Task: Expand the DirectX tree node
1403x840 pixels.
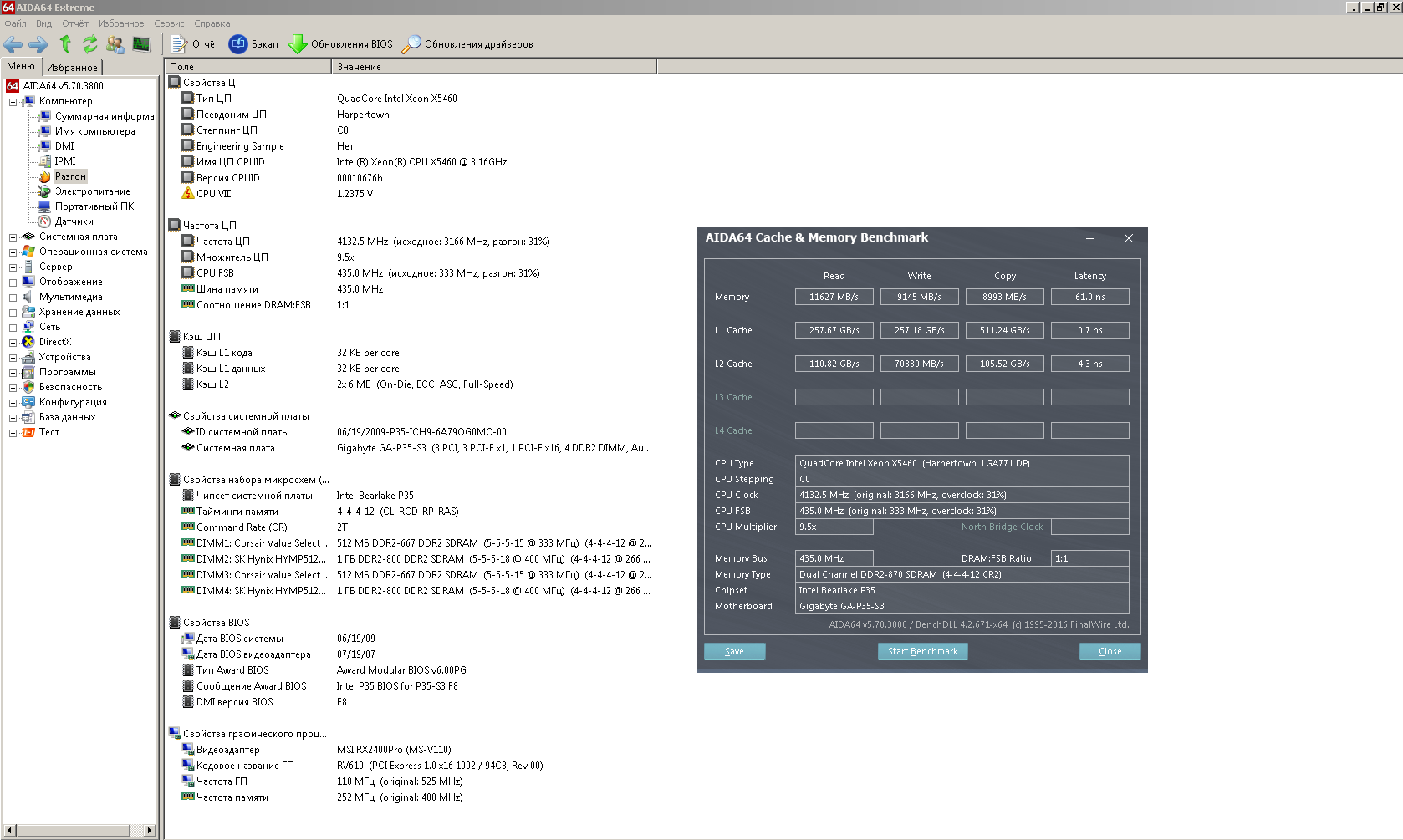Action: [x=13, y=343]
